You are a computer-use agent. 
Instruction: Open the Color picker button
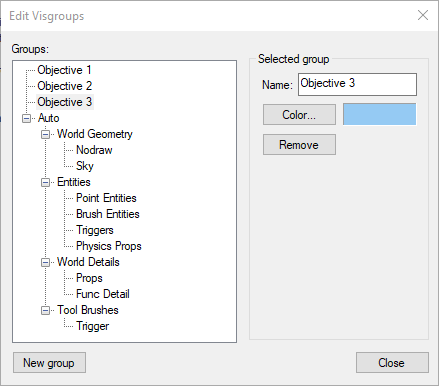click(299, 115)
